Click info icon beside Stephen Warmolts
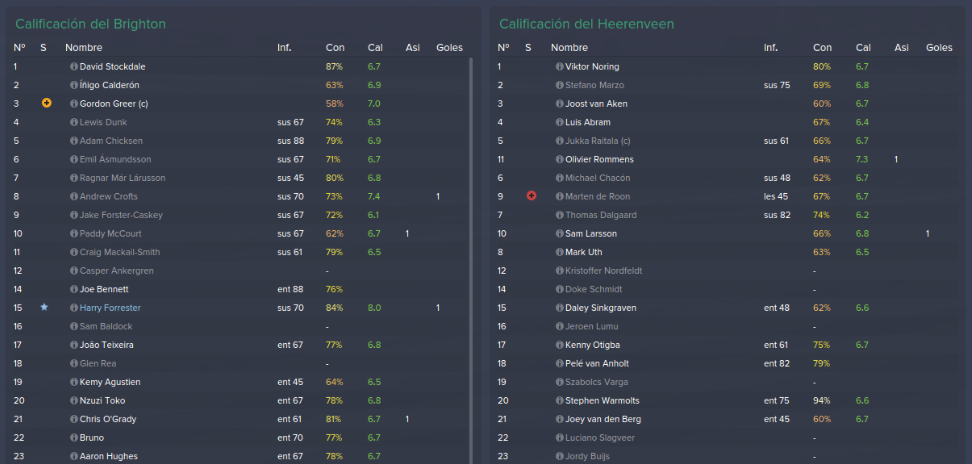This screenshot has height=464, width=972. (560, 401)
